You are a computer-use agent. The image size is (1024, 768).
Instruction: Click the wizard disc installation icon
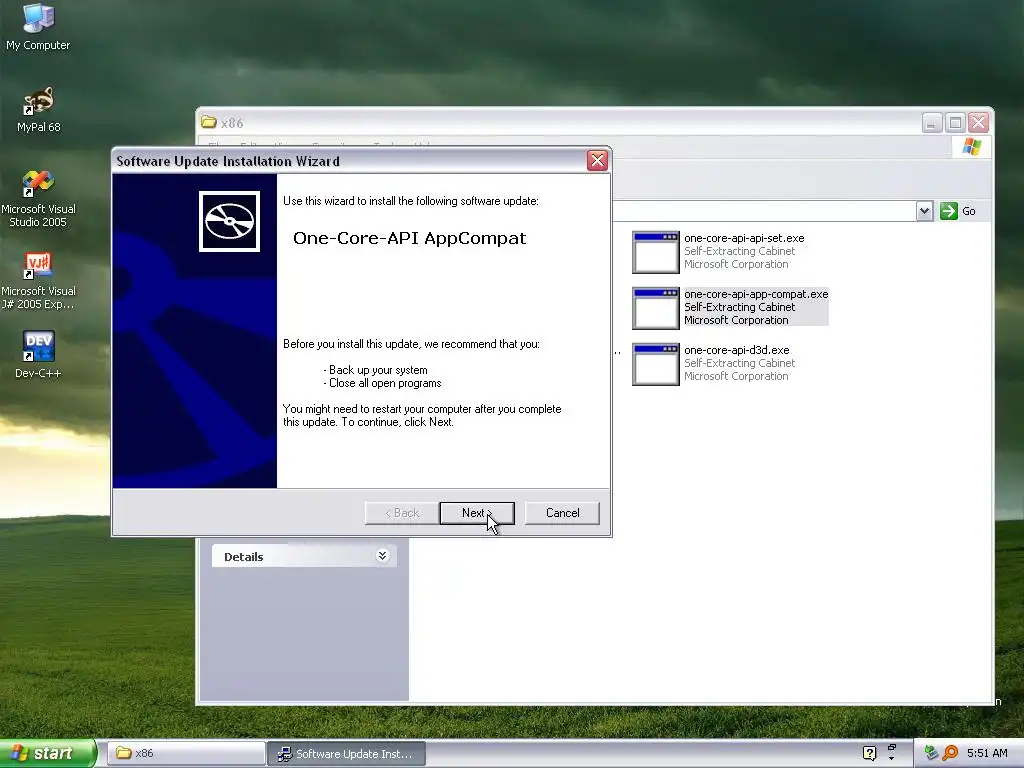pyautogui.click(x=229, y=221)
